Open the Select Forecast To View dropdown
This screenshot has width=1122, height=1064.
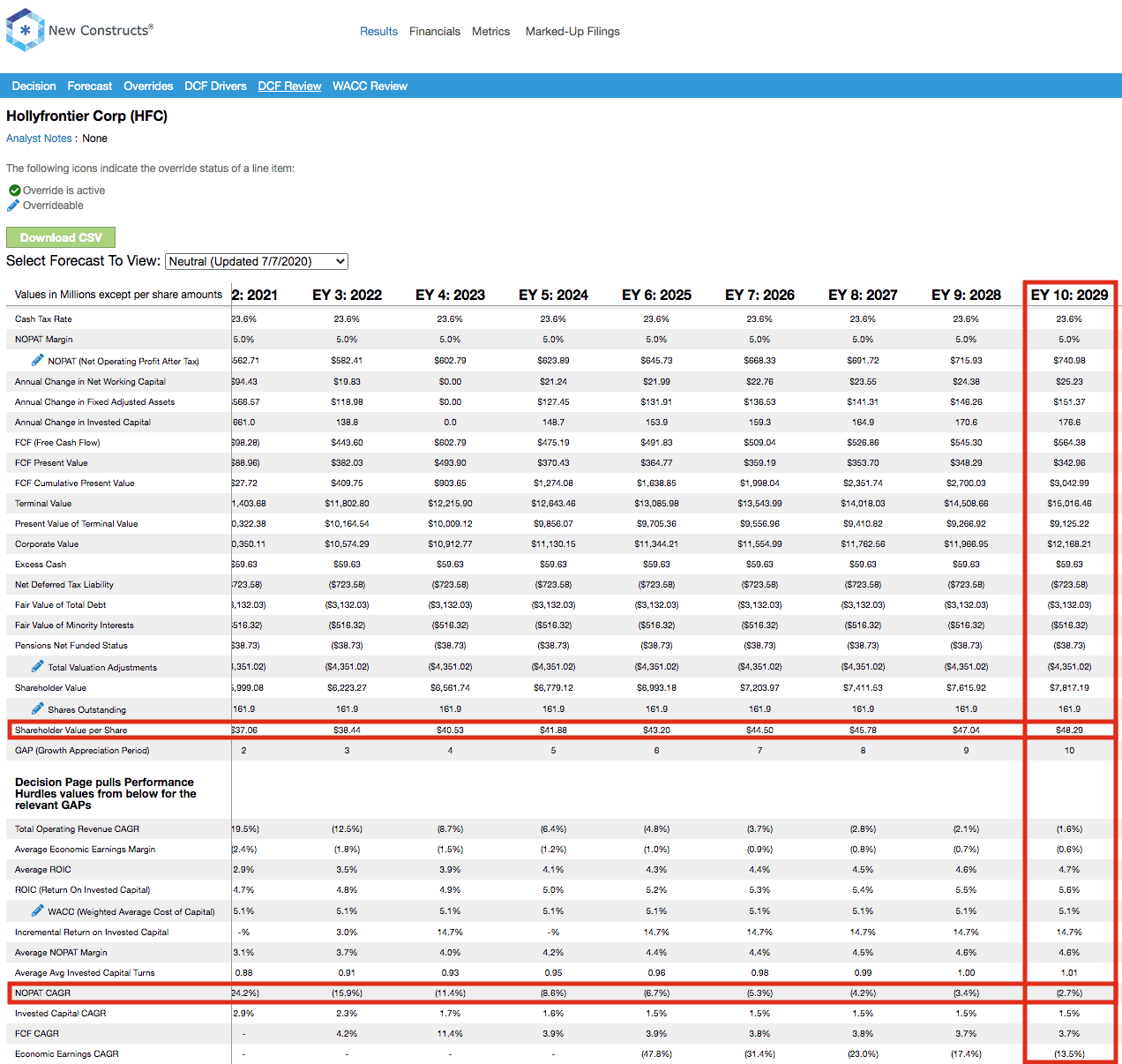[257, 261]
